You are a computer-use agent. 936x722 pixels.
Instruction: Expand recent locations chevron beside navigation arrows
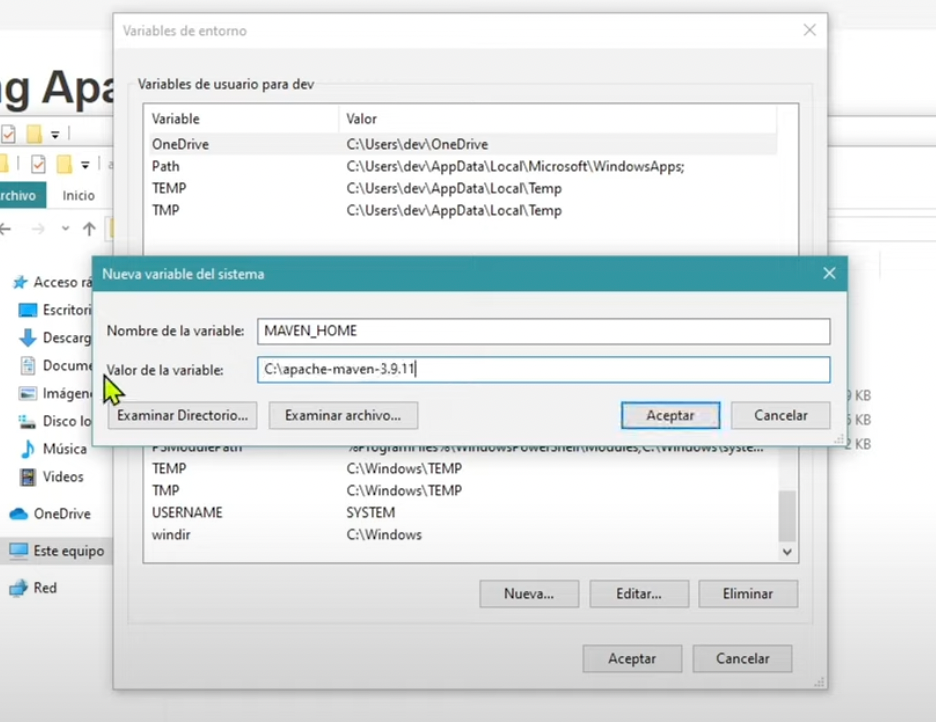tap(66, 229)
